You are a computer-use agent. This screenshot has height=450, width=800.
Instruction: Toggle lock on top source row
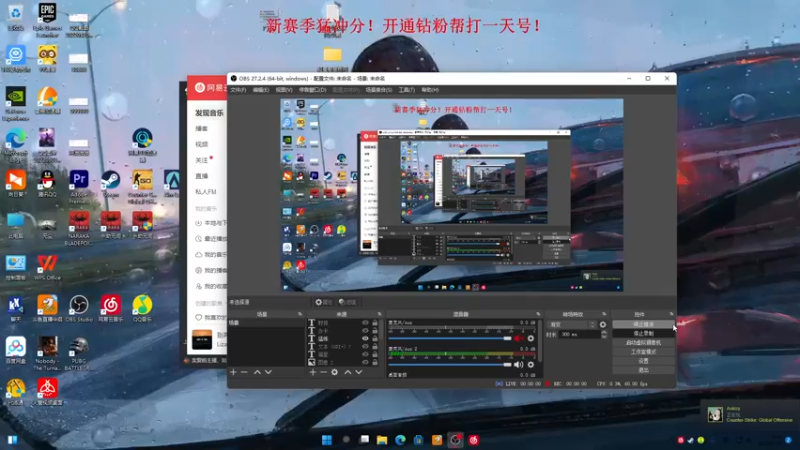[x=375, y=323]
